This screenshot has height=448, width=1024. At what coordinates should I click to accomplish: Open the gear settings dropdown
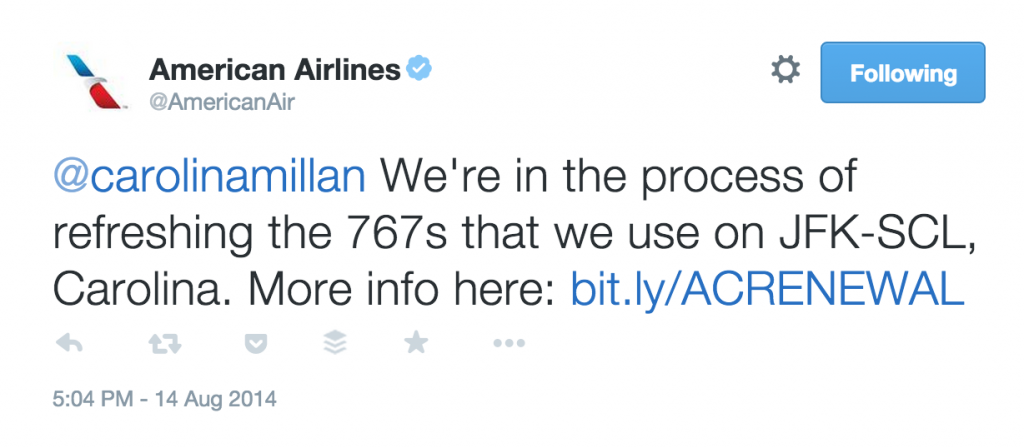786,69
